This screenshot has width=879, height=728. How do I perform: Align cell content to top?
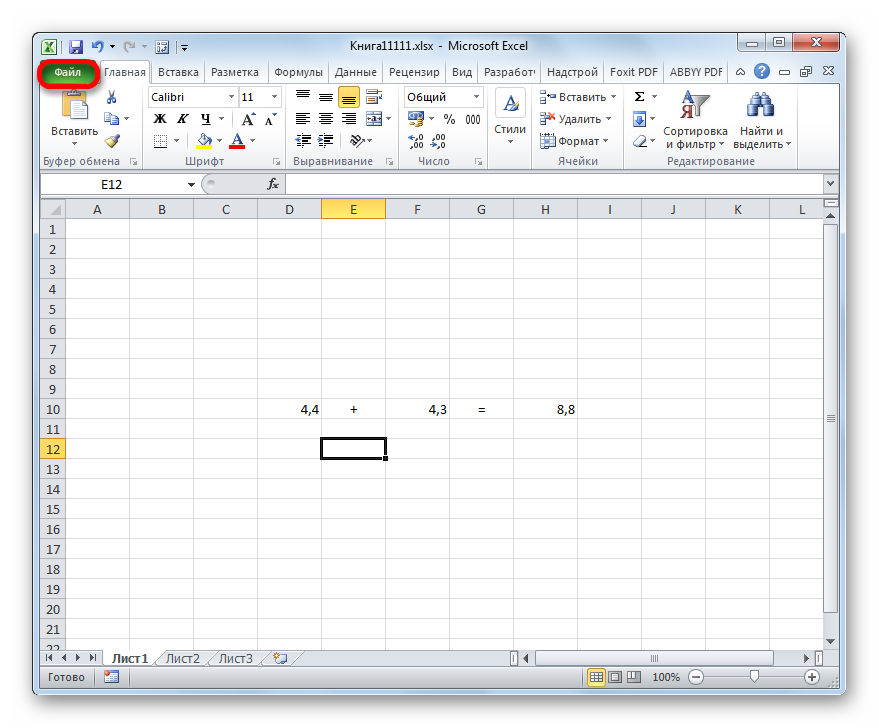[x=303, y=97]
